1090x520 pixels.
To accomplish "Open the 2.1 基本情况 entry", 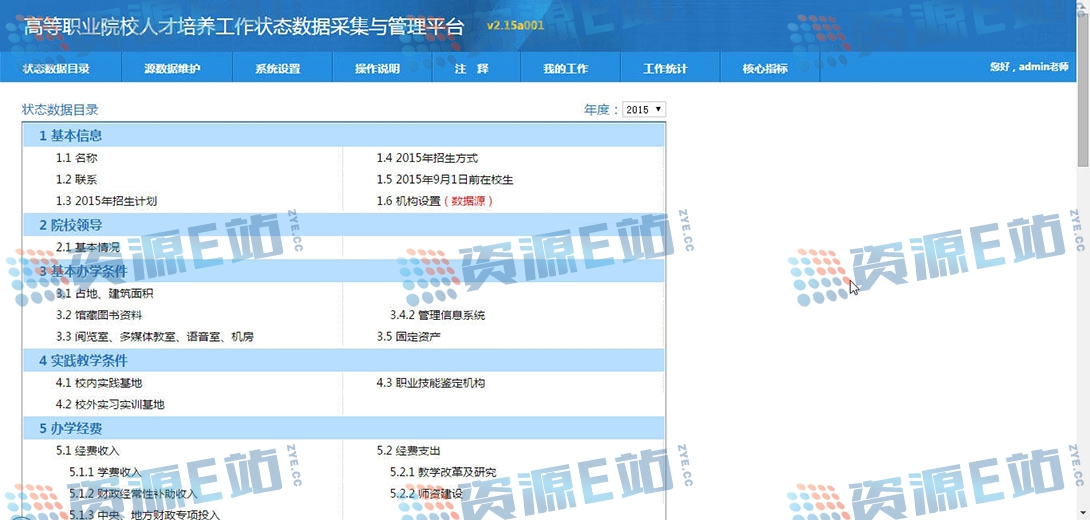I will point(87,247).
